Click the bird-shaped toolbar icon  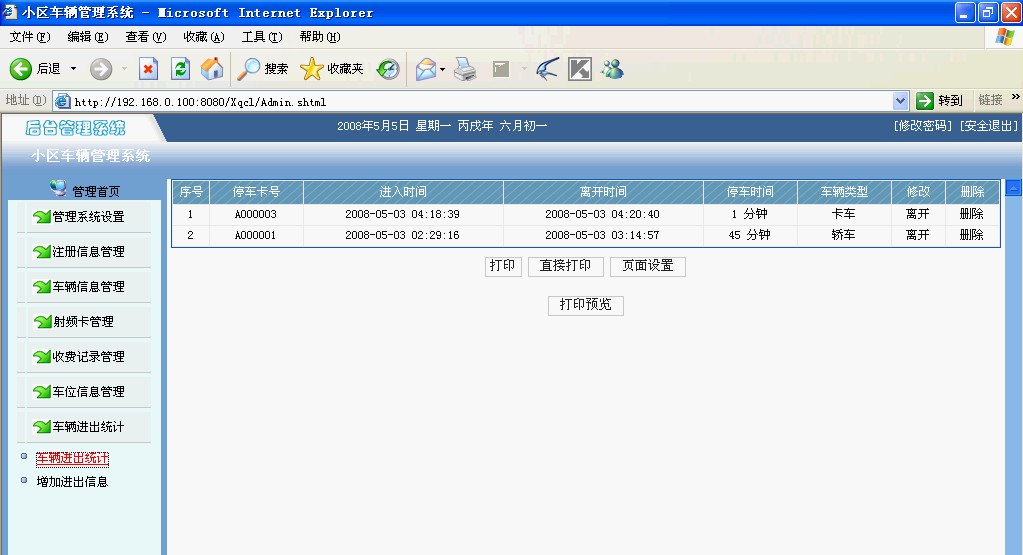coord(547,68)
